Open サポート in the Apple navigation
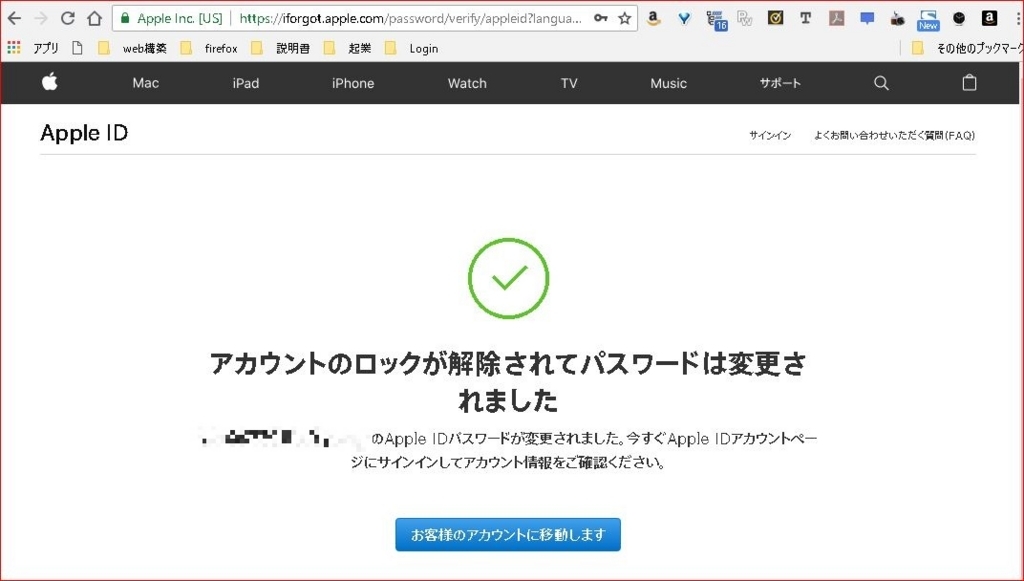The height and width of the screenshot is (581, 1024). click(780, 83)
